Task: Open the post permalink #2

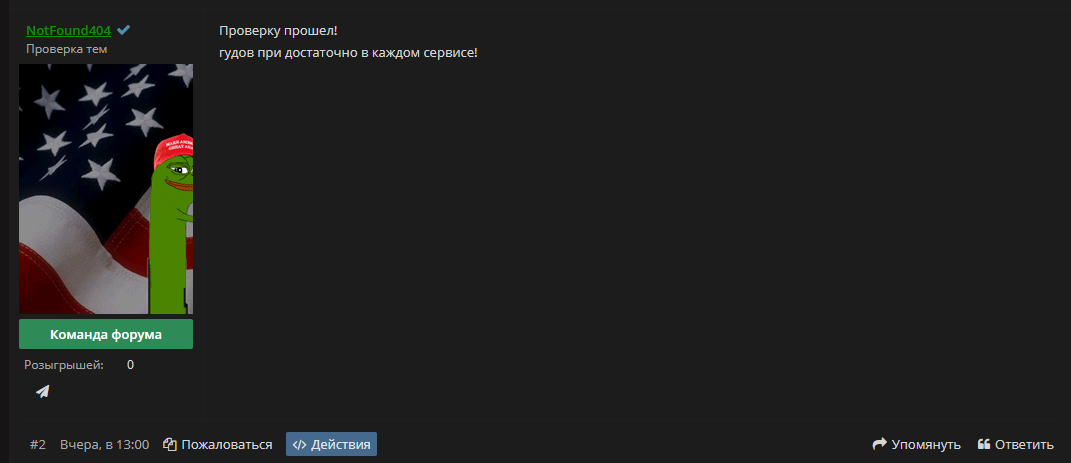Action: coord(38,445)
